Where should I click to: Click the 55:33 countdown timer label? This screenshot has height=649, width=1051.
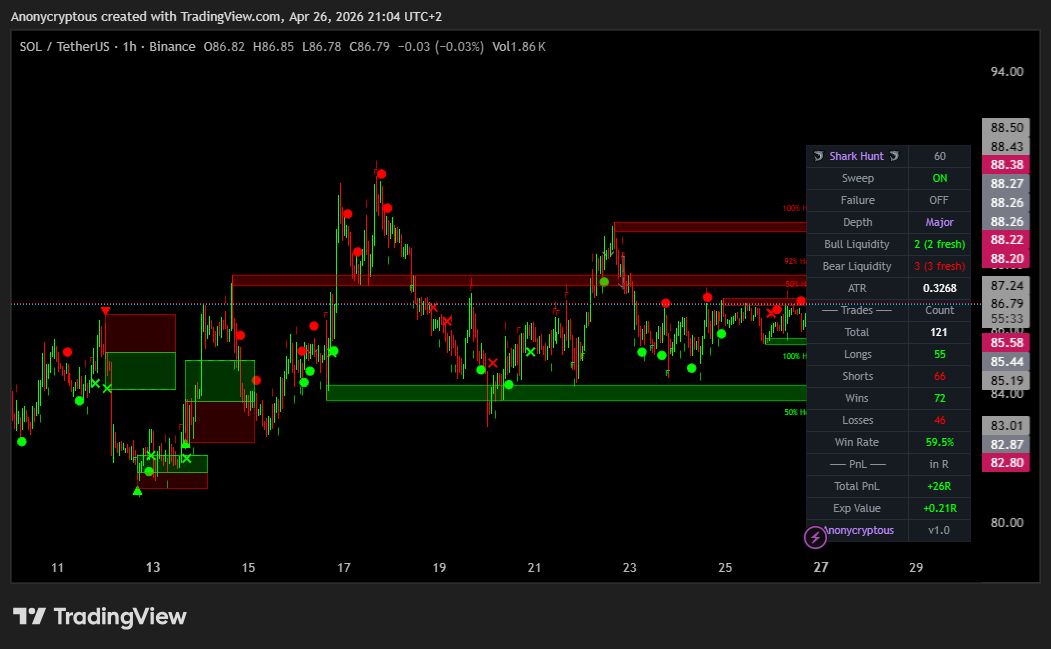[1006, 319]
